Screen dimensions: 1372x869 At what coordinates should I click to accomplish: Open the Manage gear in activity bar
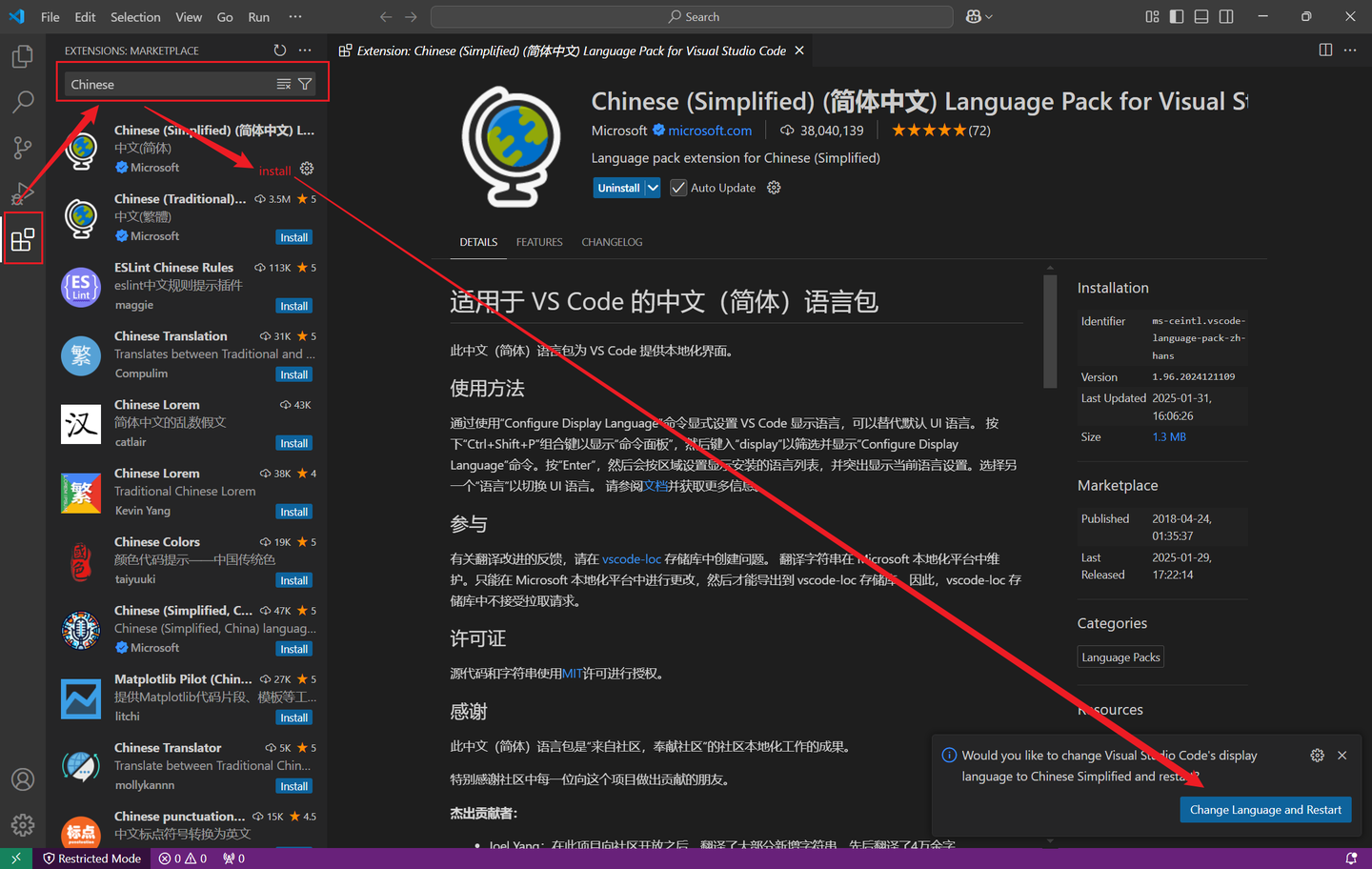(x=22, y=825)
